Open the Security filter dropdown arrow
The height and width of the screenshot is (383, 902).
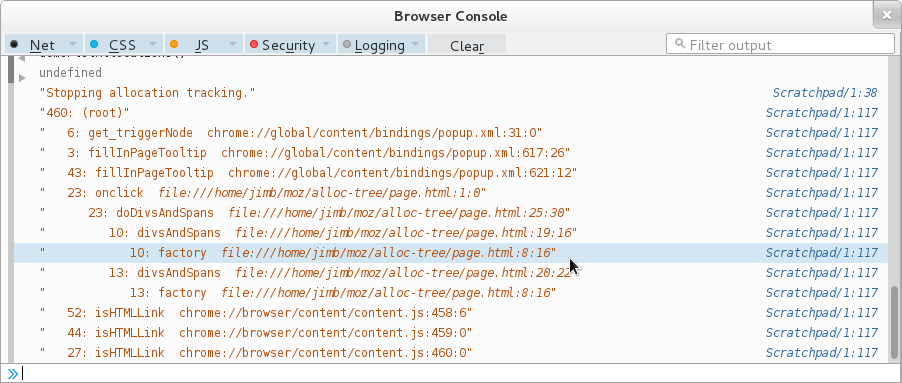point(326,44)
